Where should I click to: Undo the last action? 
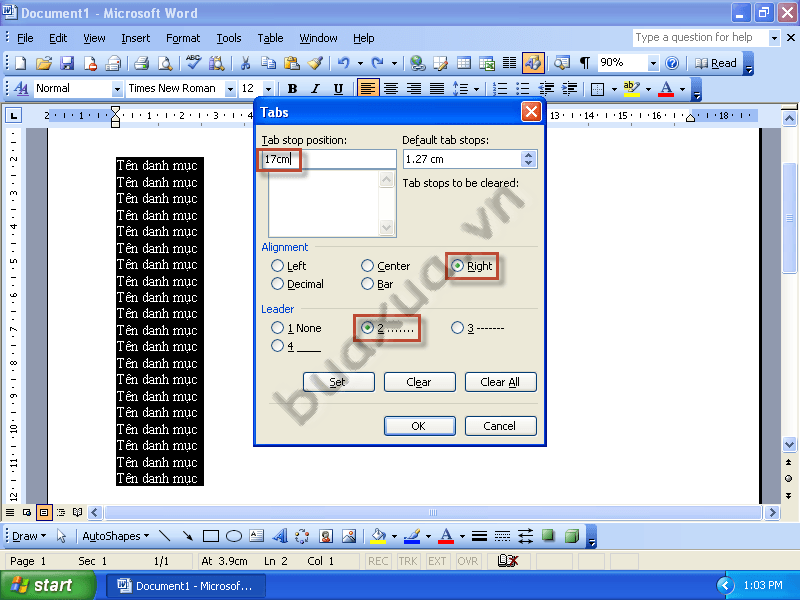click(x=344, y=63)
